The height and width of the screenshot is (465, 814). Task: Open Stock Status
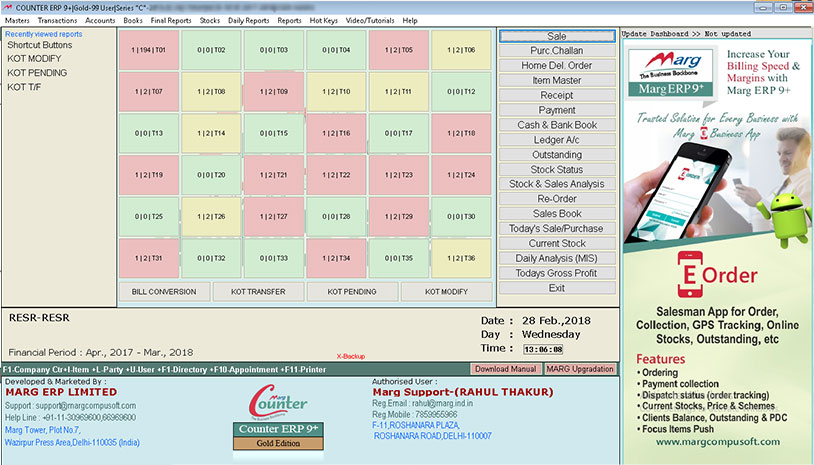557,169
